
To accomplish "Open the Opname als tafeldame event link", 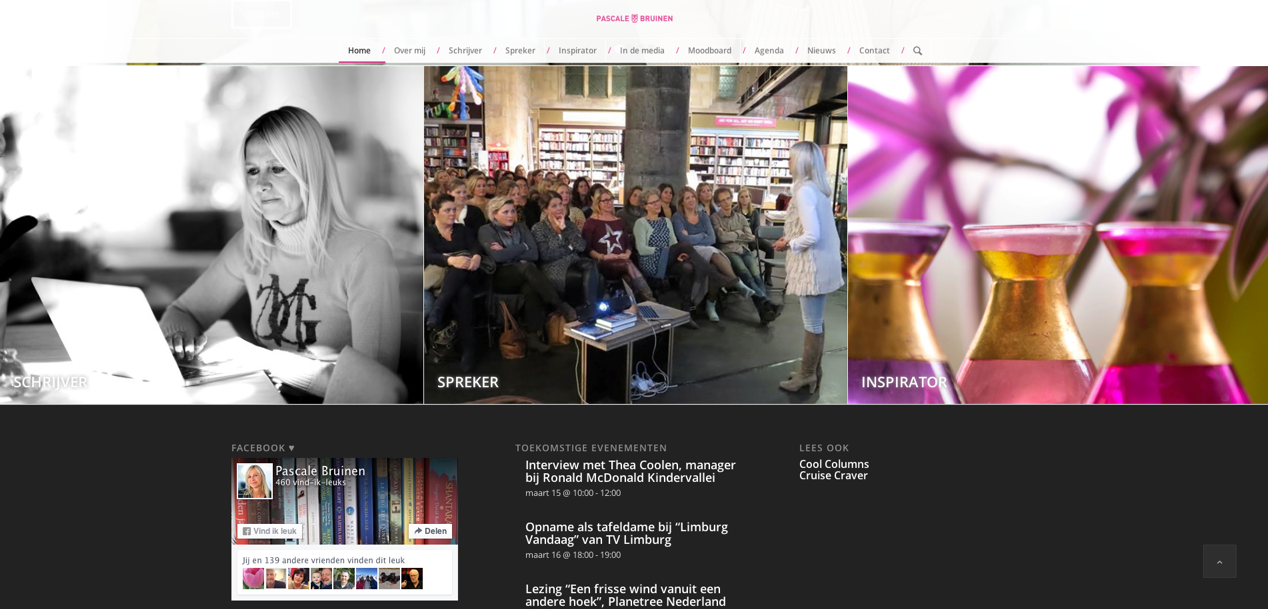I will [626, 533].
